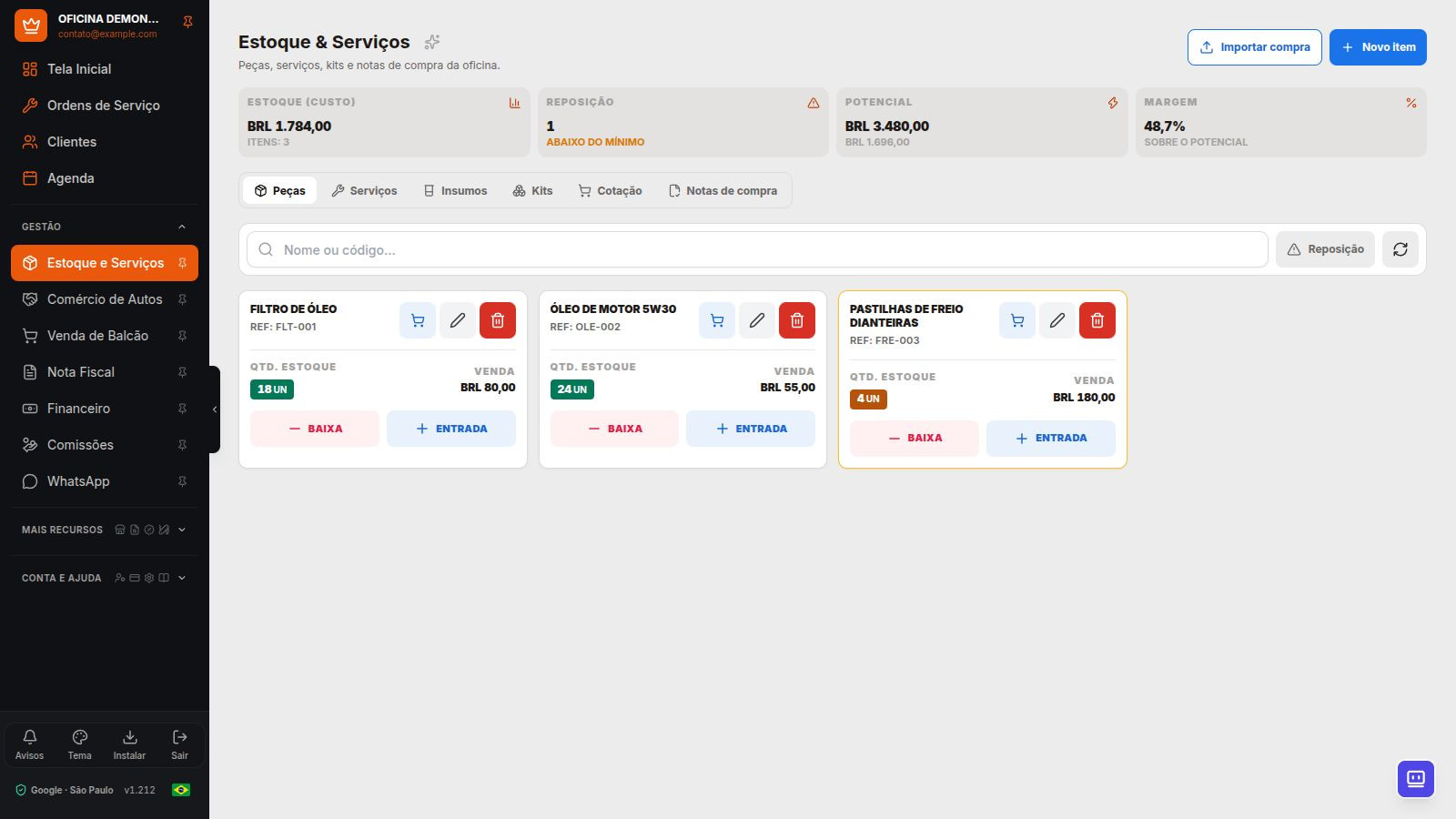Click the cart icon on Filtro de Óleo card
Image resolution: width=1456 pixels, height=819 pixels.
tap(418, 320)
